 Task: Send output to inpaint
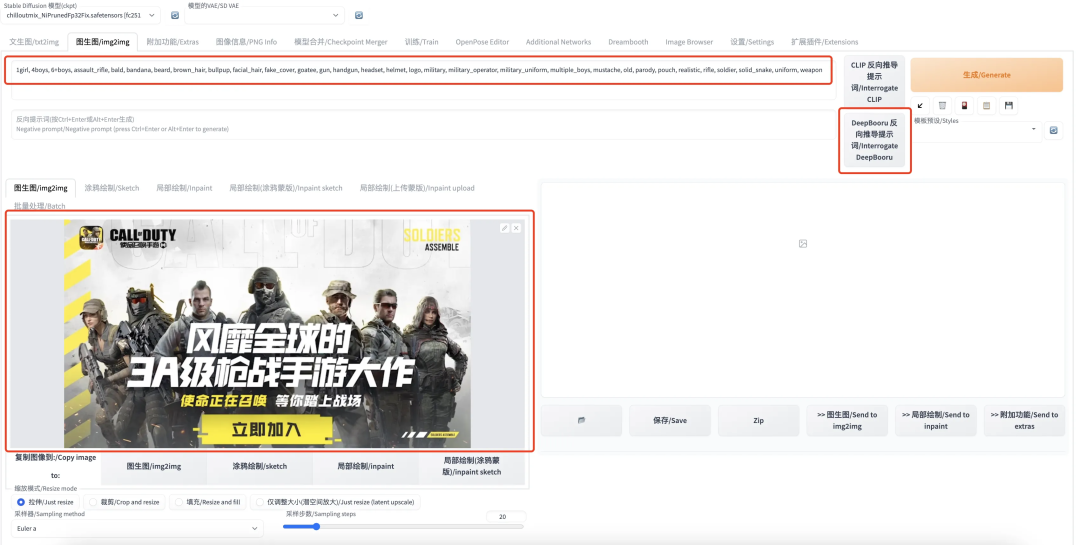935,420
